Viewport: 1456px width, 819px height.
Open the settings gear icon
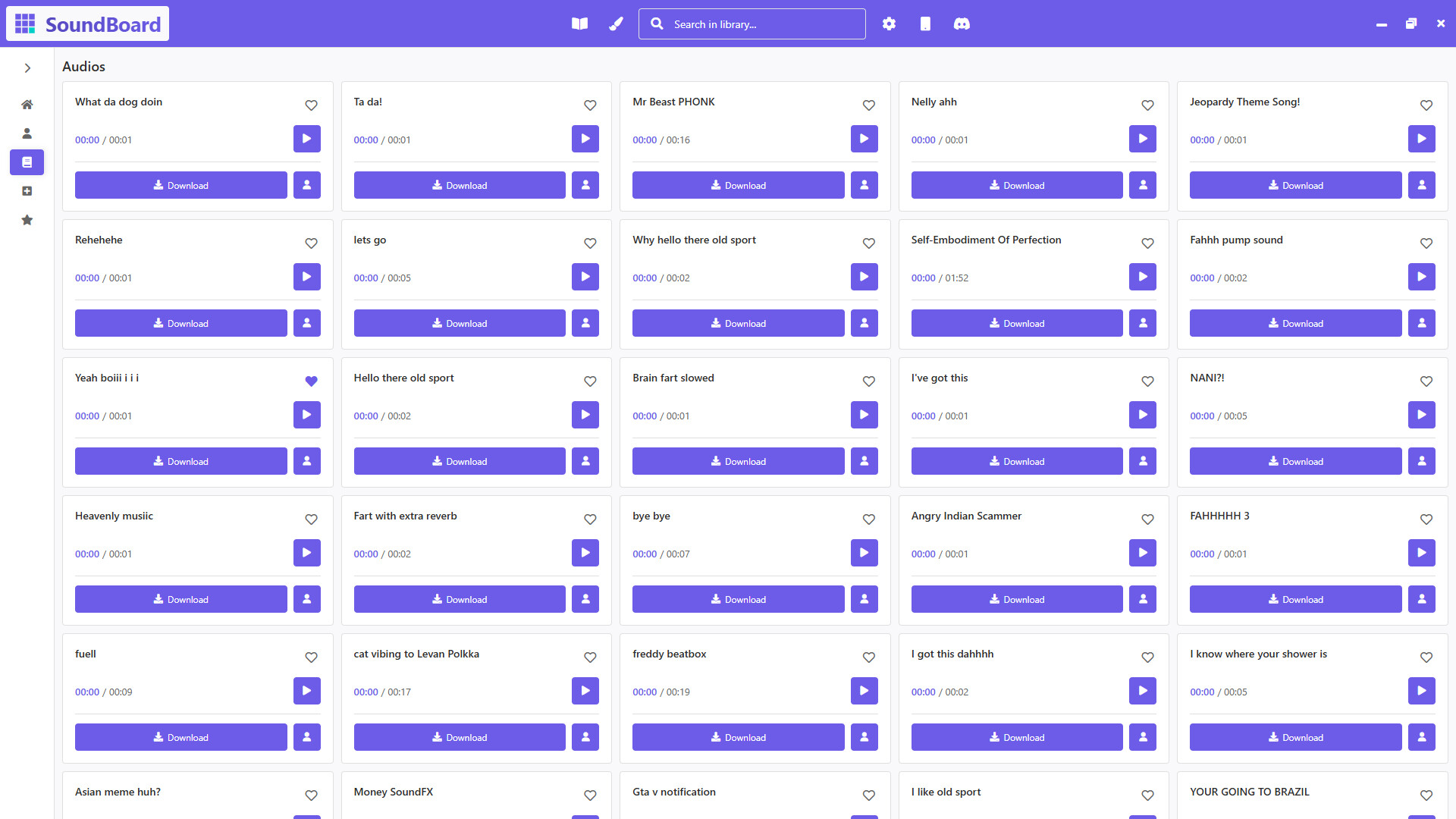[889, 24]
